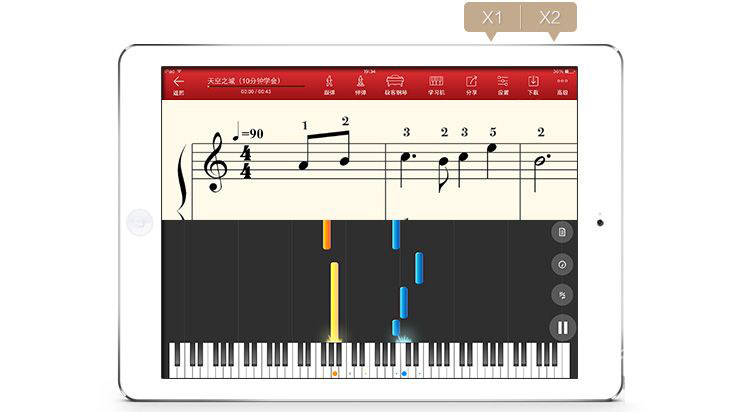The height and width of the screenshot is (412, 750).
Task: Toggle the sheet document round button
Action: click(562, 232)
